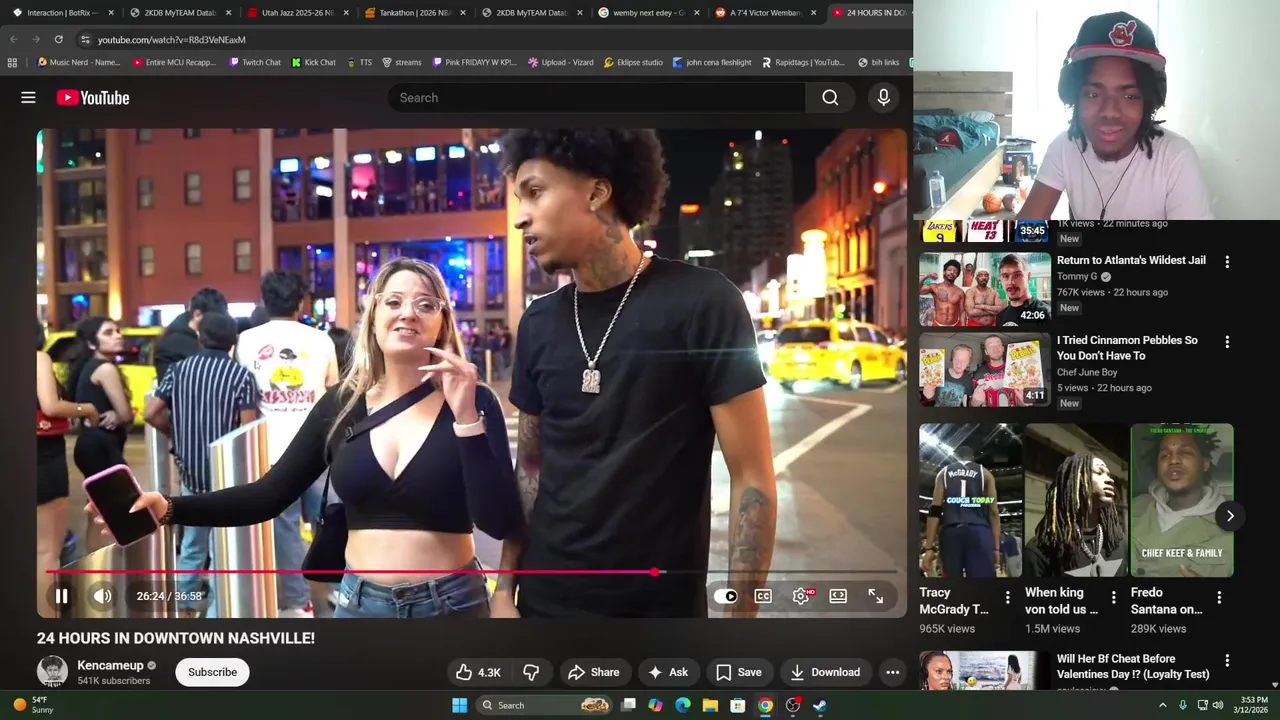Click inside the YouTube search field
The width and height of the screenshot is (1280, 720).
(596, 97)
